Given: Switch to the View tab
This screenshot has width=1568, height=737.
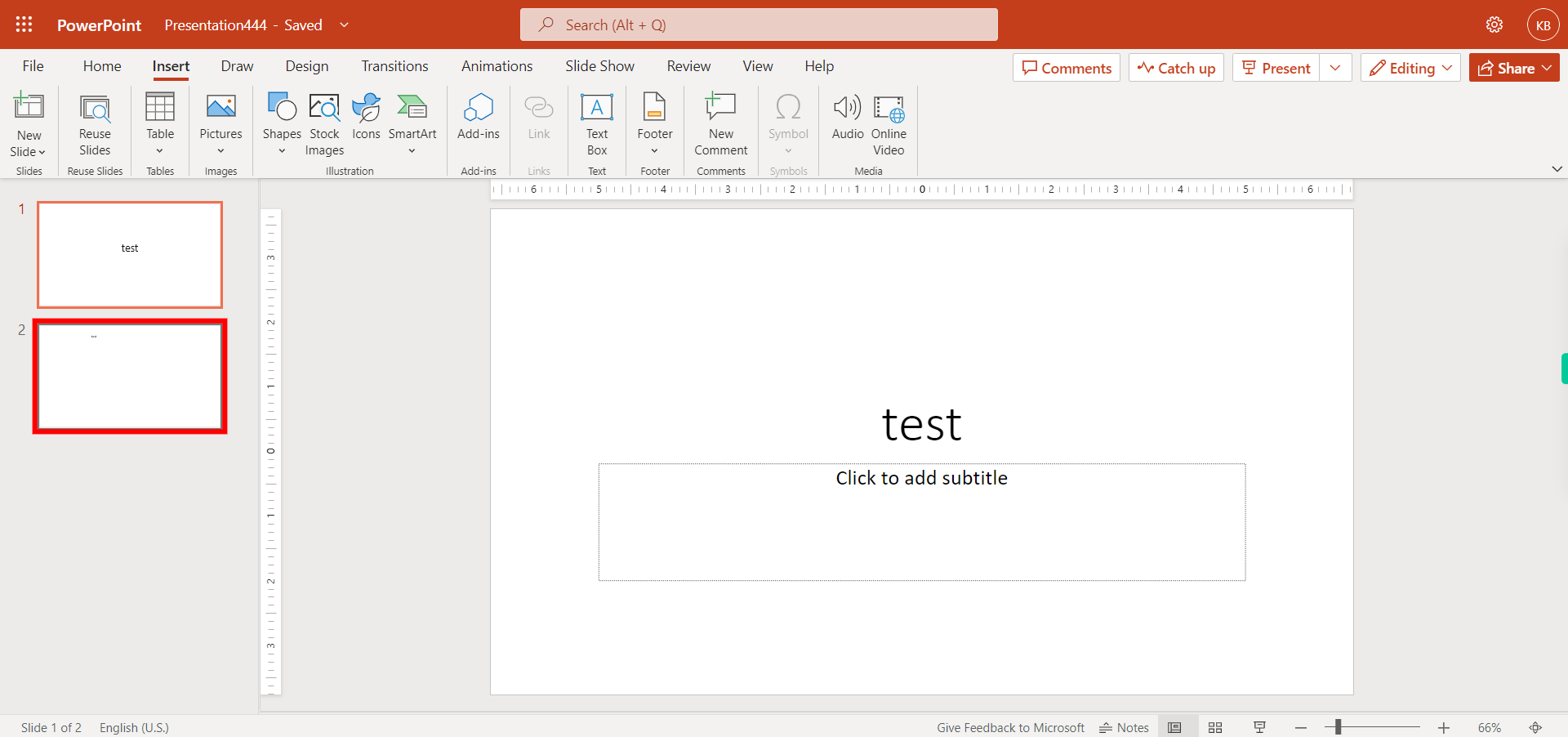Looking at the screenshot, I should tap(758, 66).
